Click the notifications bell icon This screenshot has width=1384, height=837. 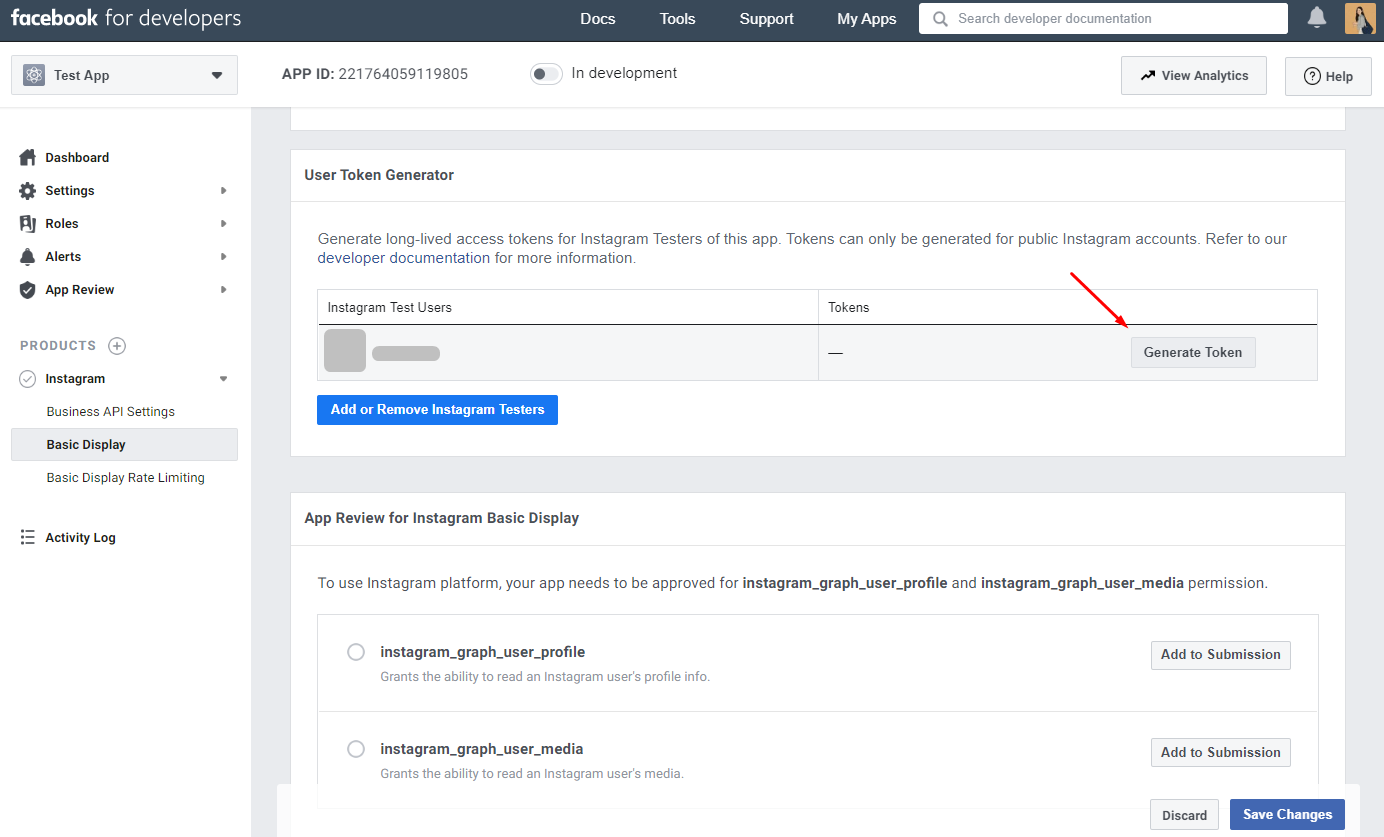coord(1317,18)
